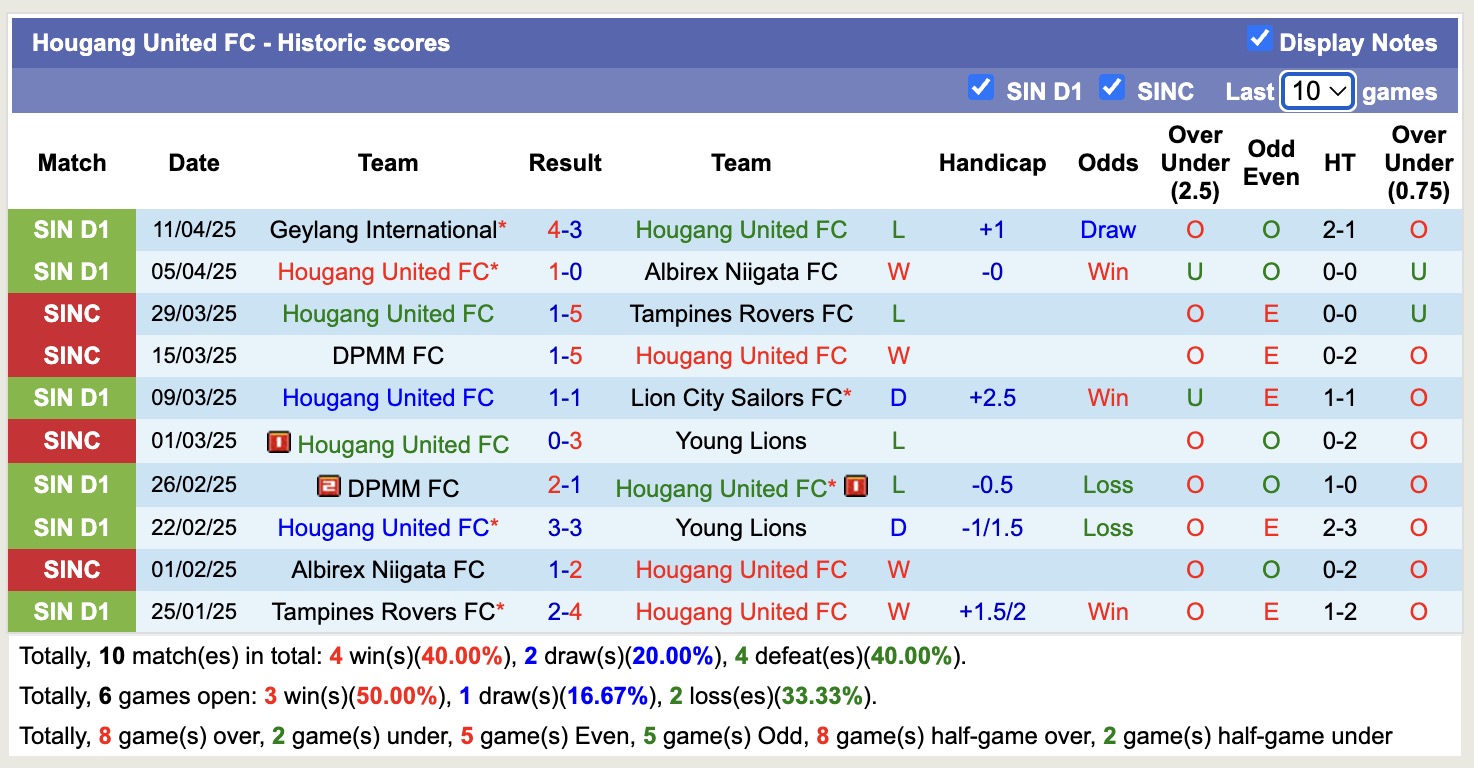Toggle the Display Notes checkbox

click(x=1259, y=40)
